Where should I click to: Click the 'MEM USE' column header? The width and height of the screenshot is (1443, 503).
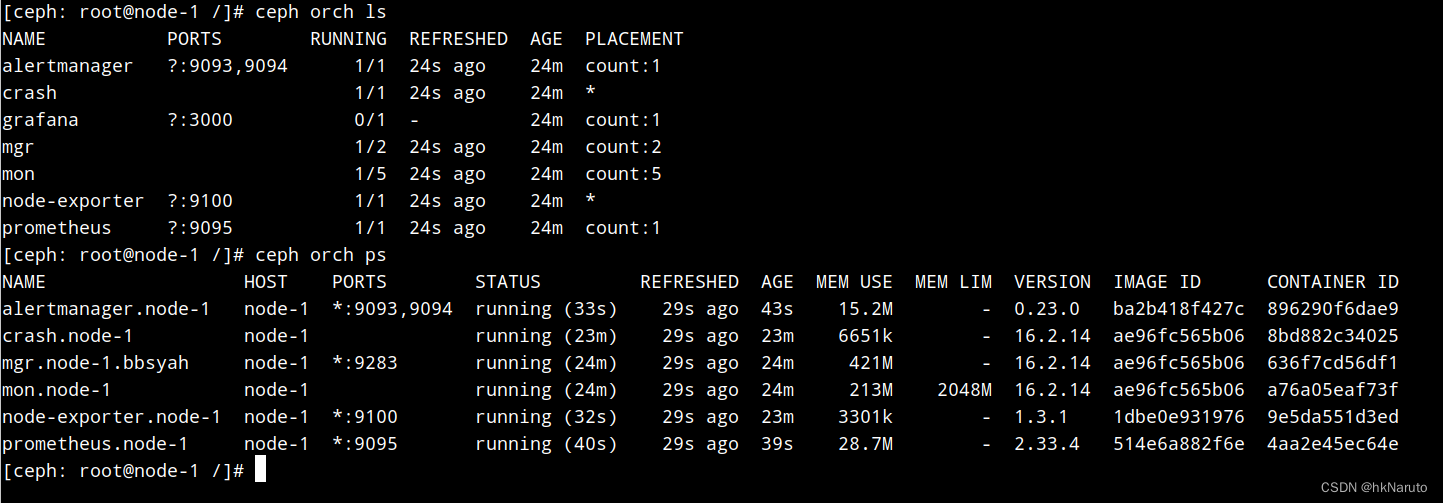pos(854,282)
